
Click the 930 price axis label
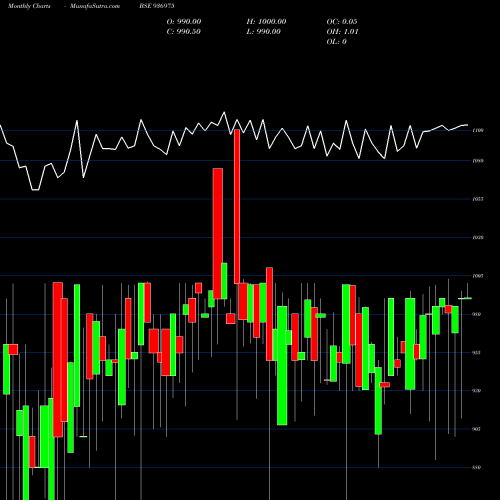coord(477,391)
